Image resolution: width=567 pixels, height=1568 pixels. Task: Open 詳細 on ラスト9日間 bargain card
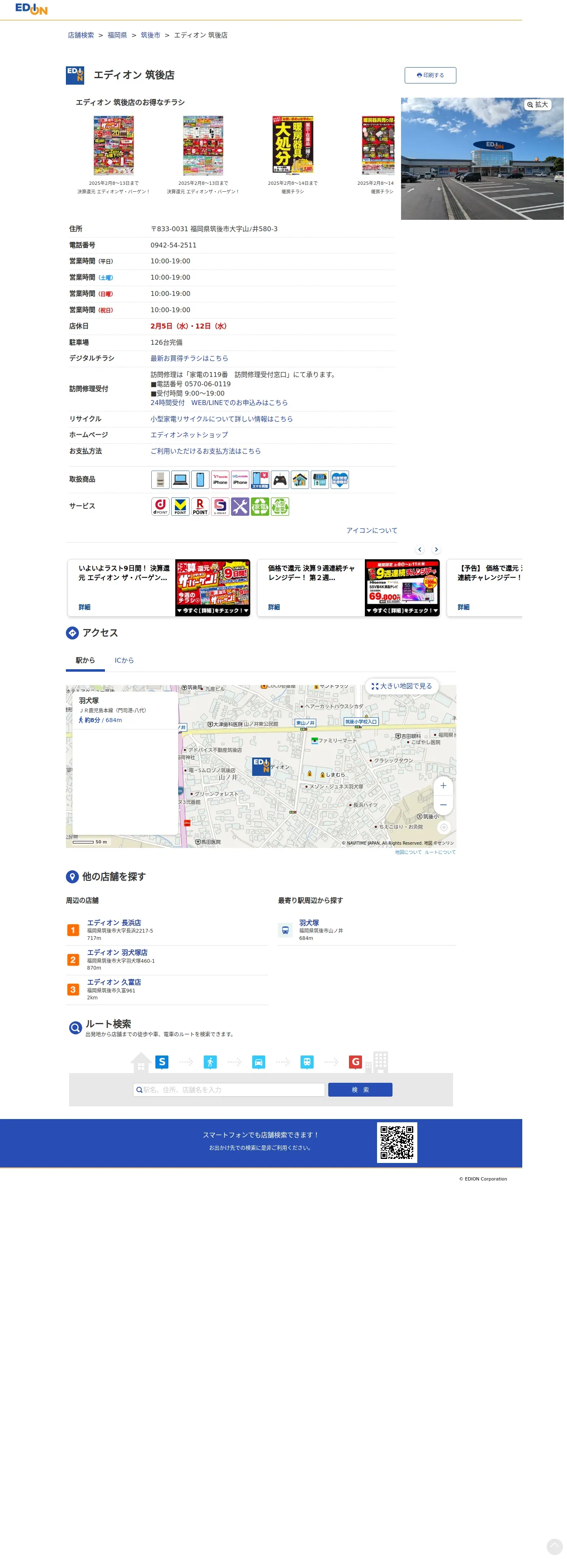(x=85, y=607)
